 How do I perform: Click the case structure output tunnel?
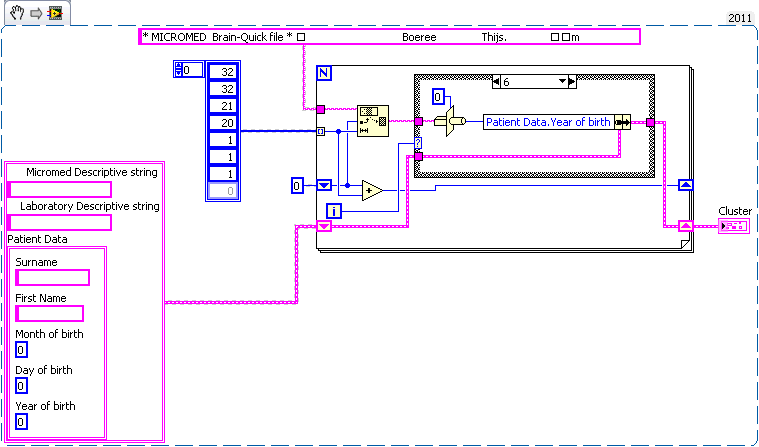point(651,122)
